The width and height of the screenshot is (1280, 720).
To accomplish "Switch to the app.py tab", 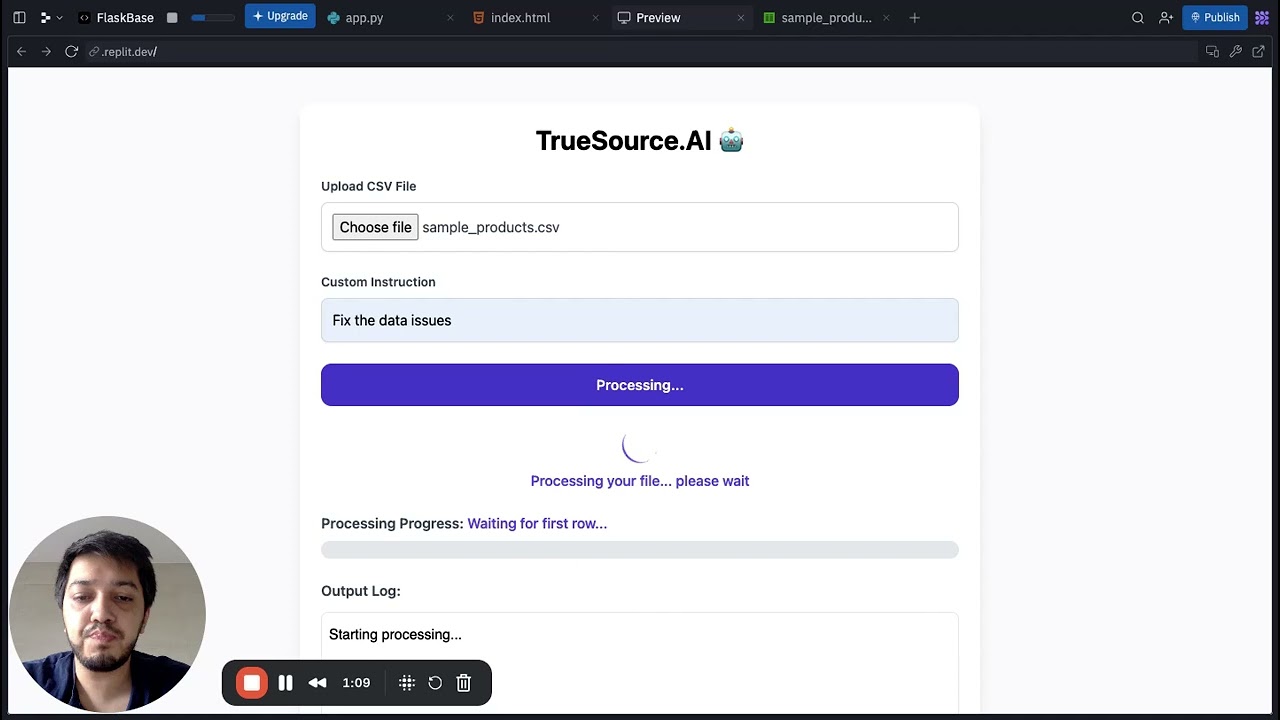I will click(364, 18).
